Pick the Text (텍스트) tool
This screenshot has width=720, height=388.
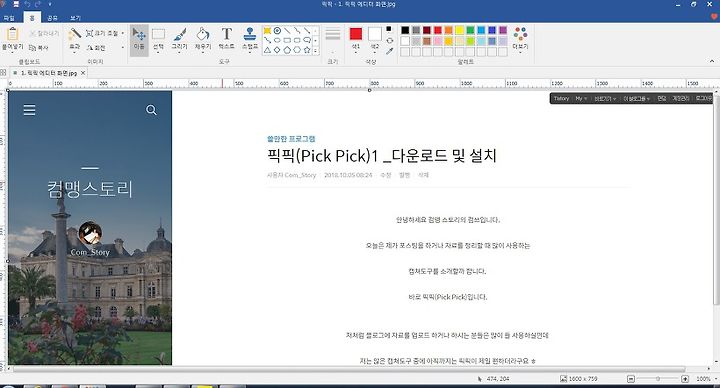coord(226,38)
